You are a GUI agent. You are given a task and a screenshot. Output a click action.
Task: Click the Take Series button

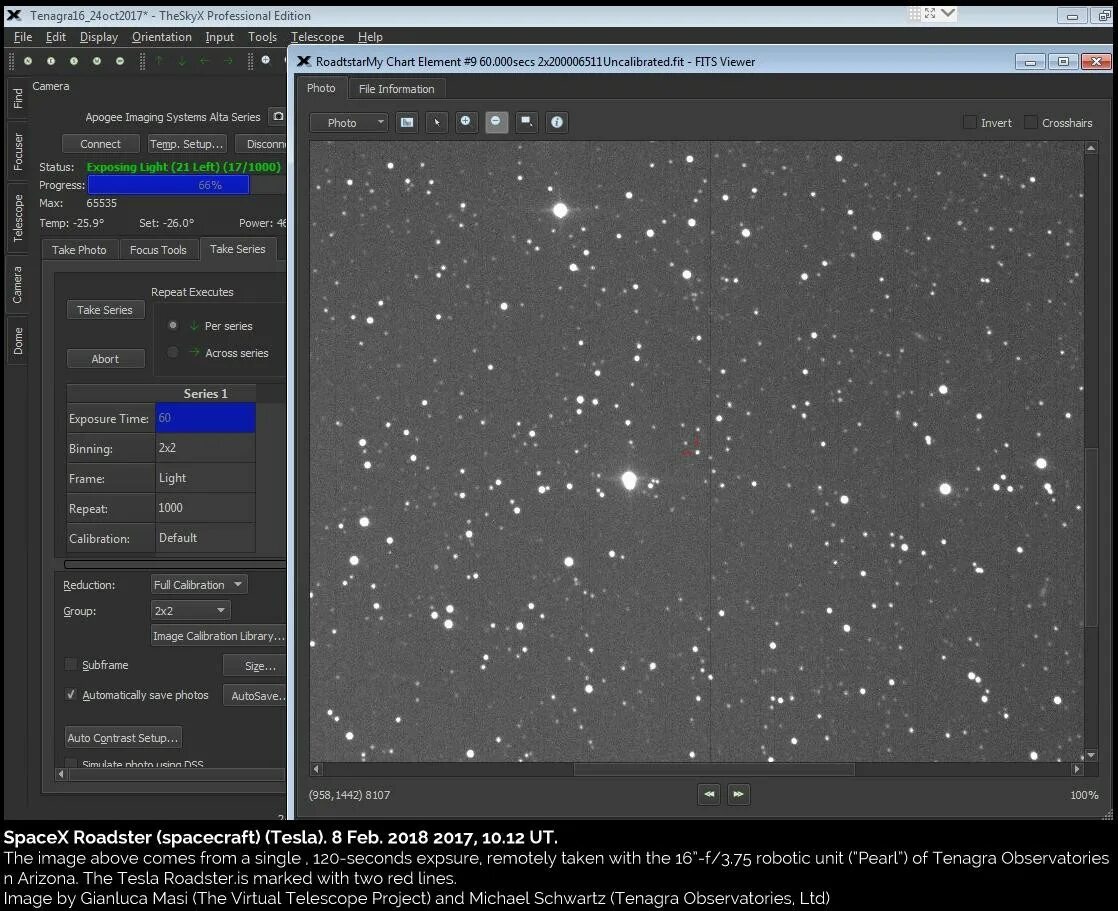point(106,309)
